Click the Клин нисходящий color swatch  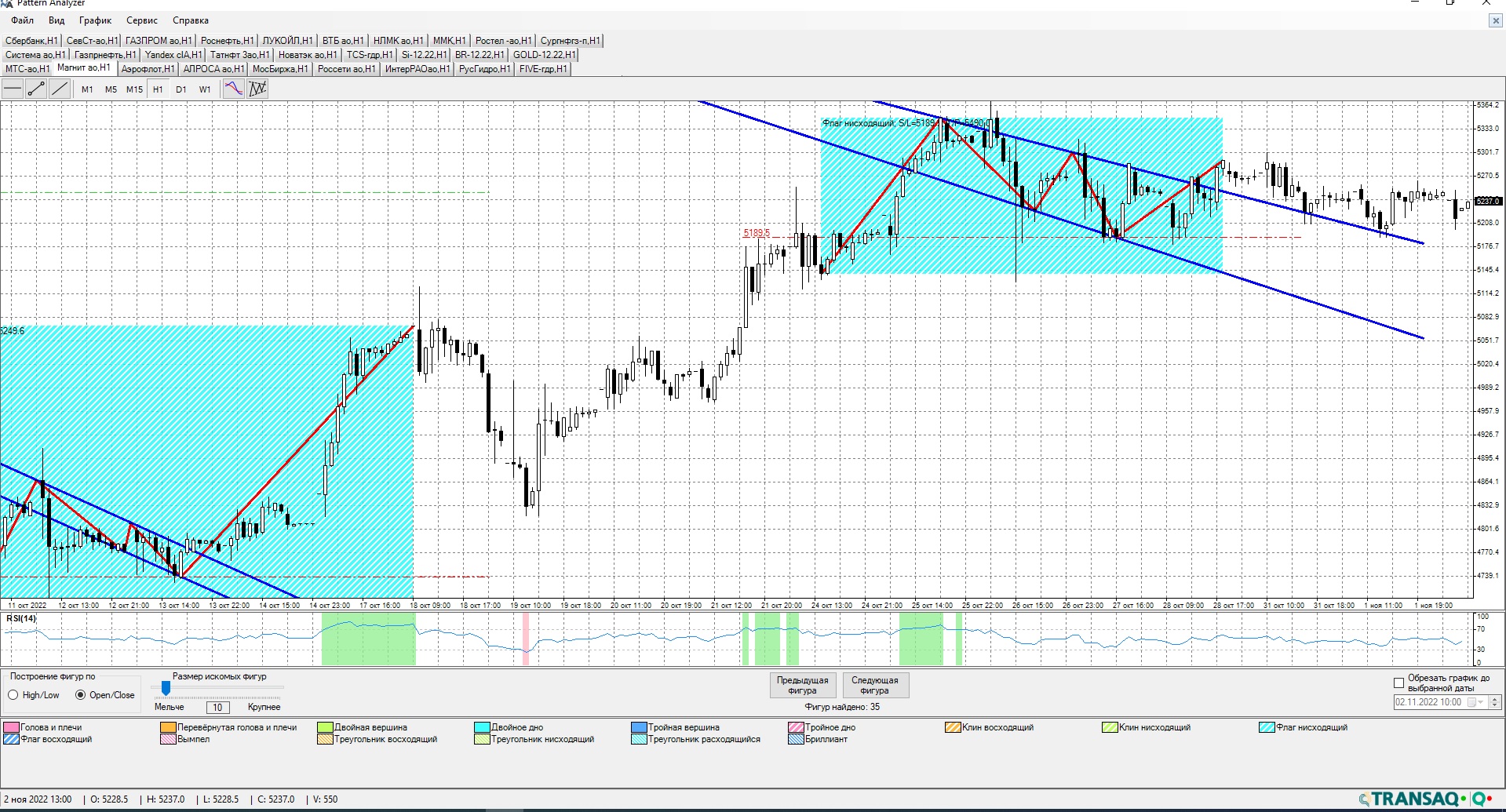(x=1110, y=727)
